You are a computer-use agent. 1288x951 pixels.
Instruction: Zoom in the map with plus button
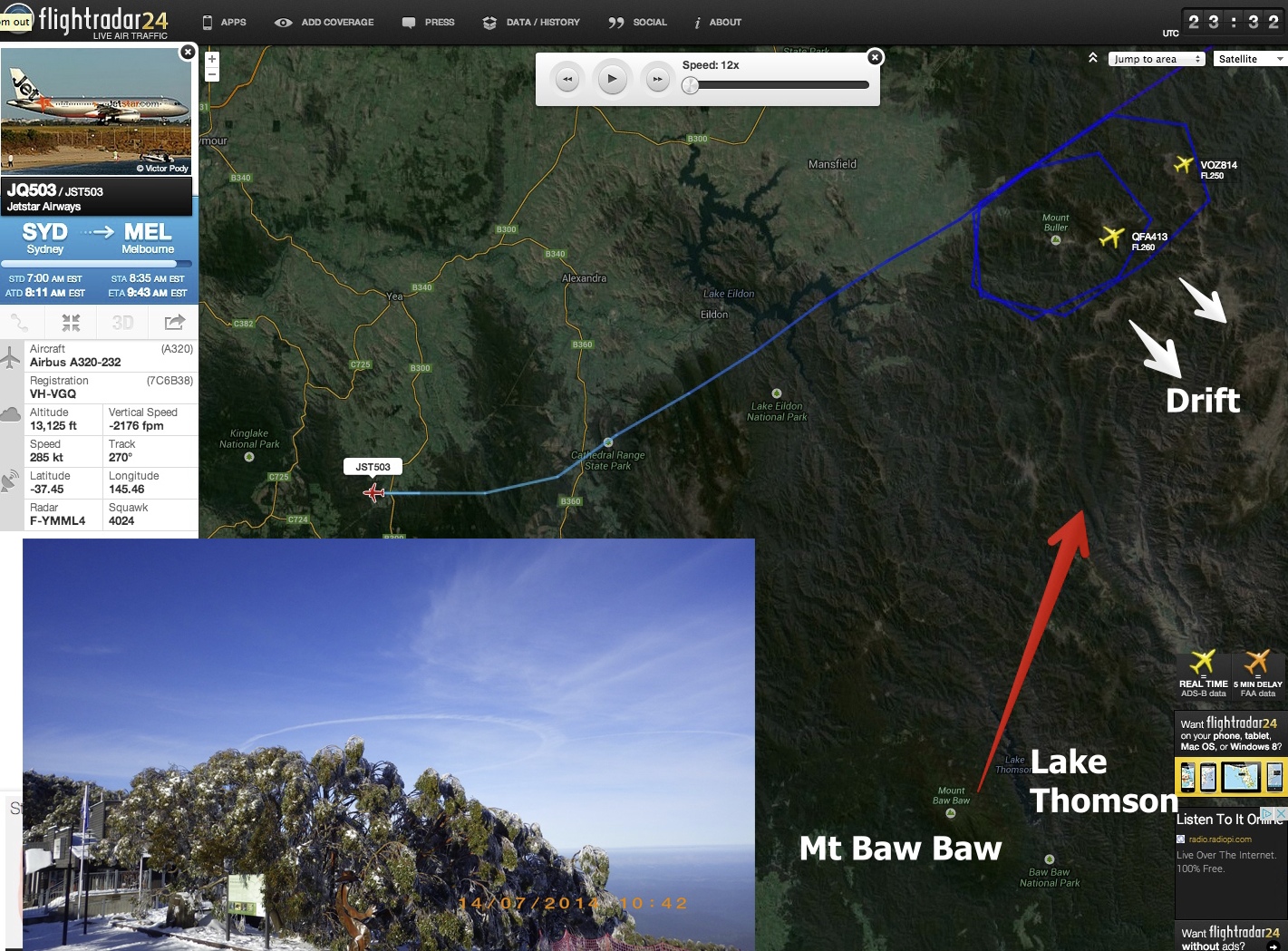212,59
